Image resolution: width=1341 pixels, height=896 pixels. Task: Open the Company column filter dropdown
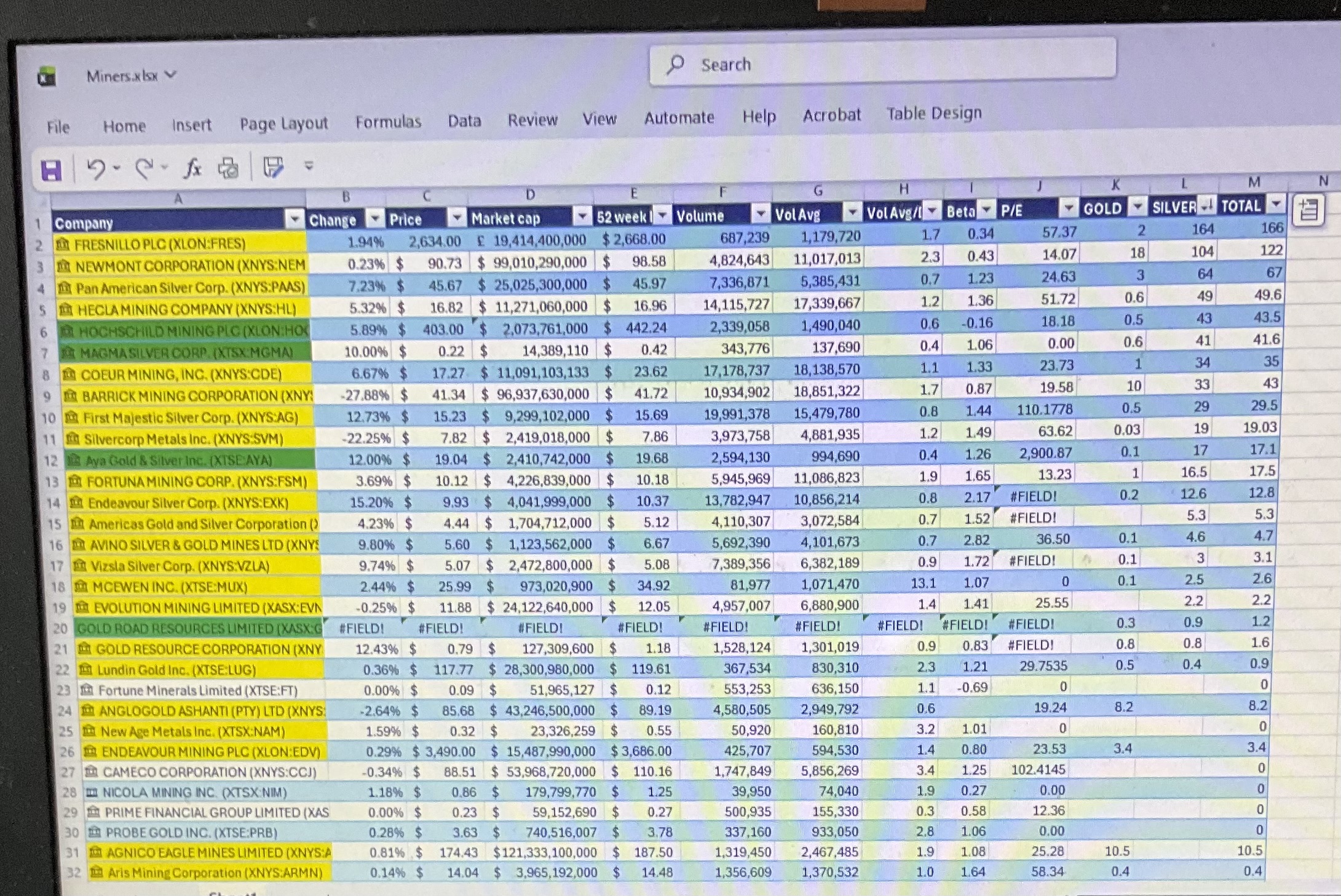[296, 219]
